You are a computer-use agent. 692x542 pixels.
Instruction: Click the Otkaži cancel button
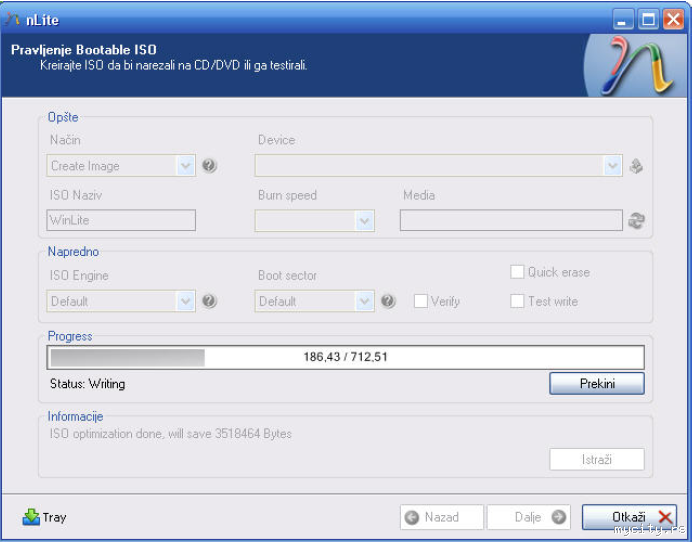[629, 517]
